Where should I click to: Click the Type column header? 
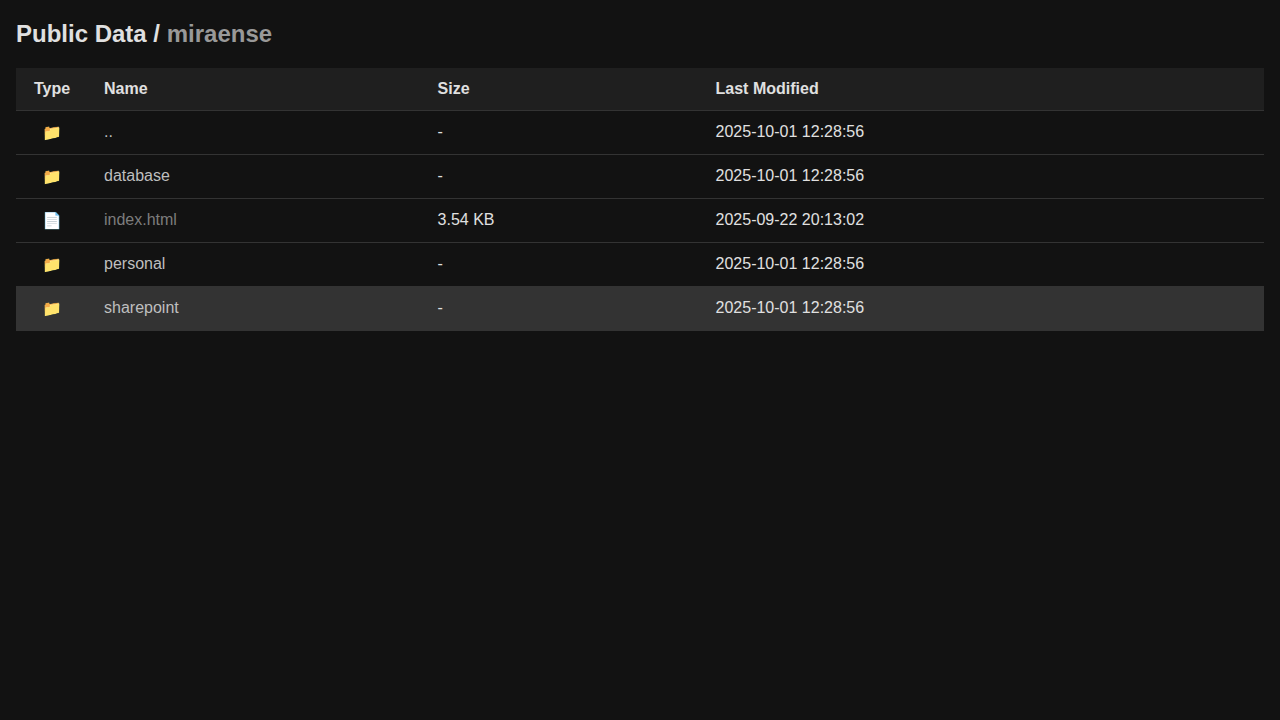52,89
